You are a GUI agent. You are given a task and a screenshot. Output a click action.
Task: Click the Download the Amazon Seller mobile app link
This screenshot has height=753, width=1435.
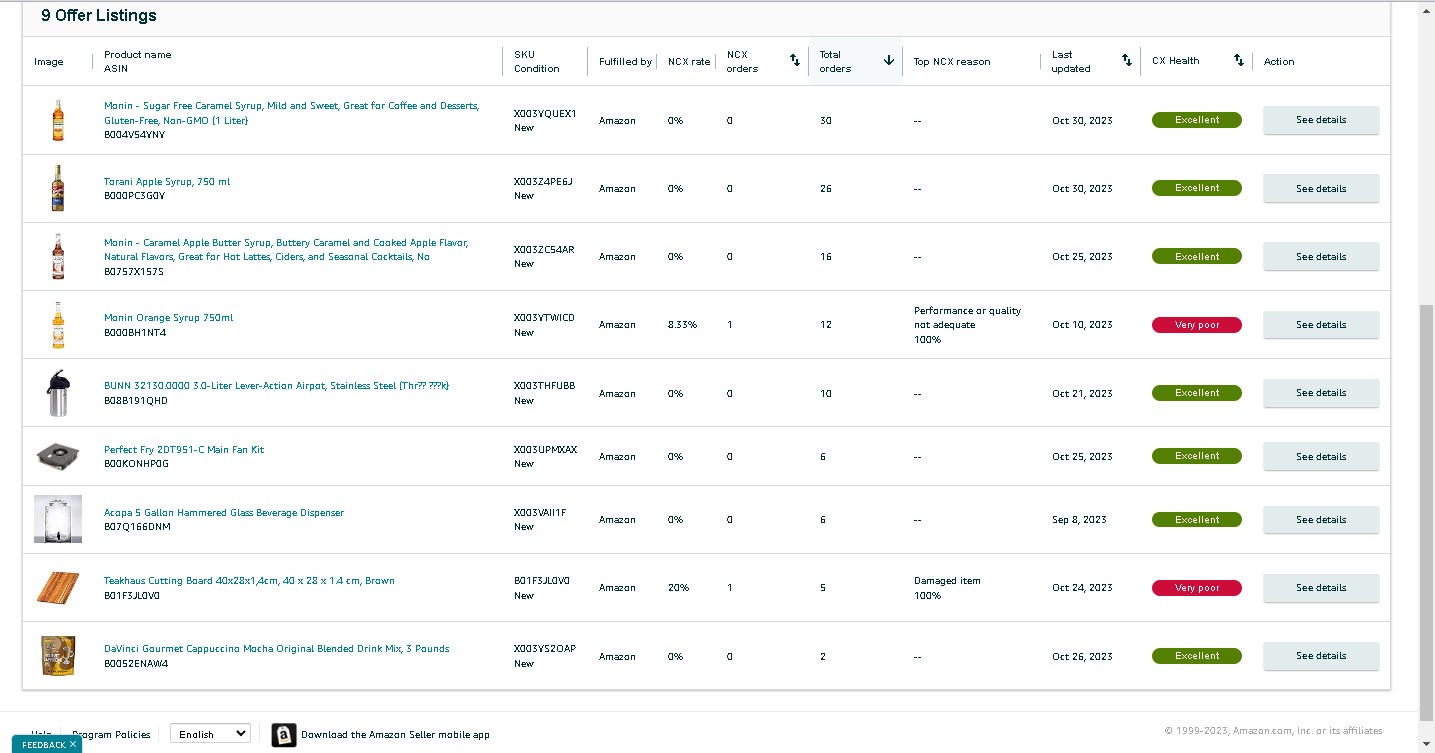tap(395, 735)
